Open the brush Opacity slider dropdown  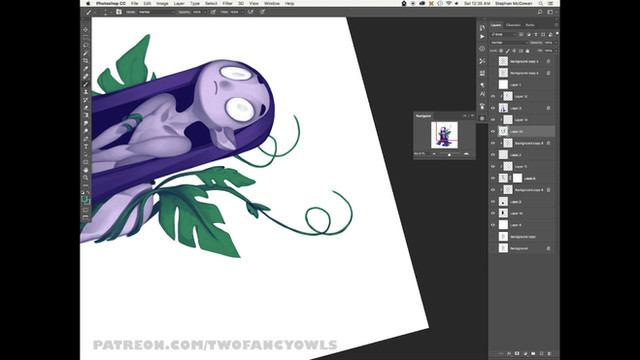[205, 12]
